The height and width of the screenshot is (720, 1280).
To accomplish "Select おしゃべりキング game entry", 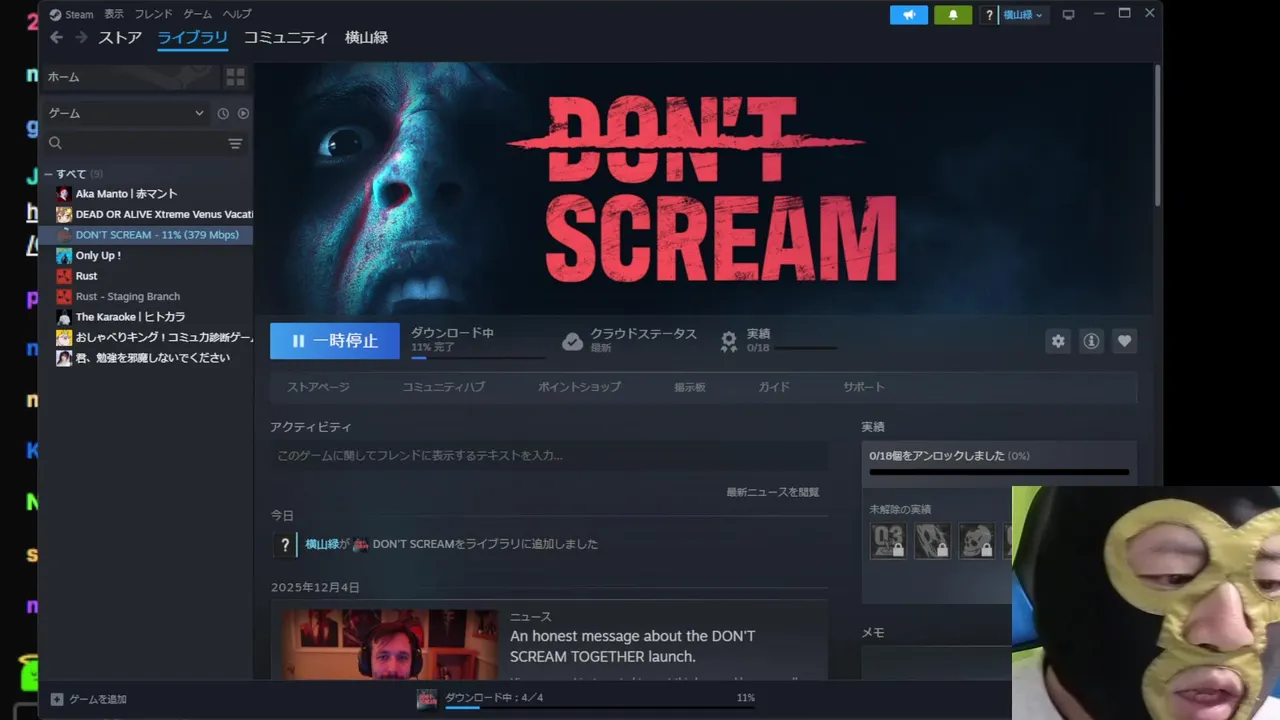I will [x=146, y=337].
